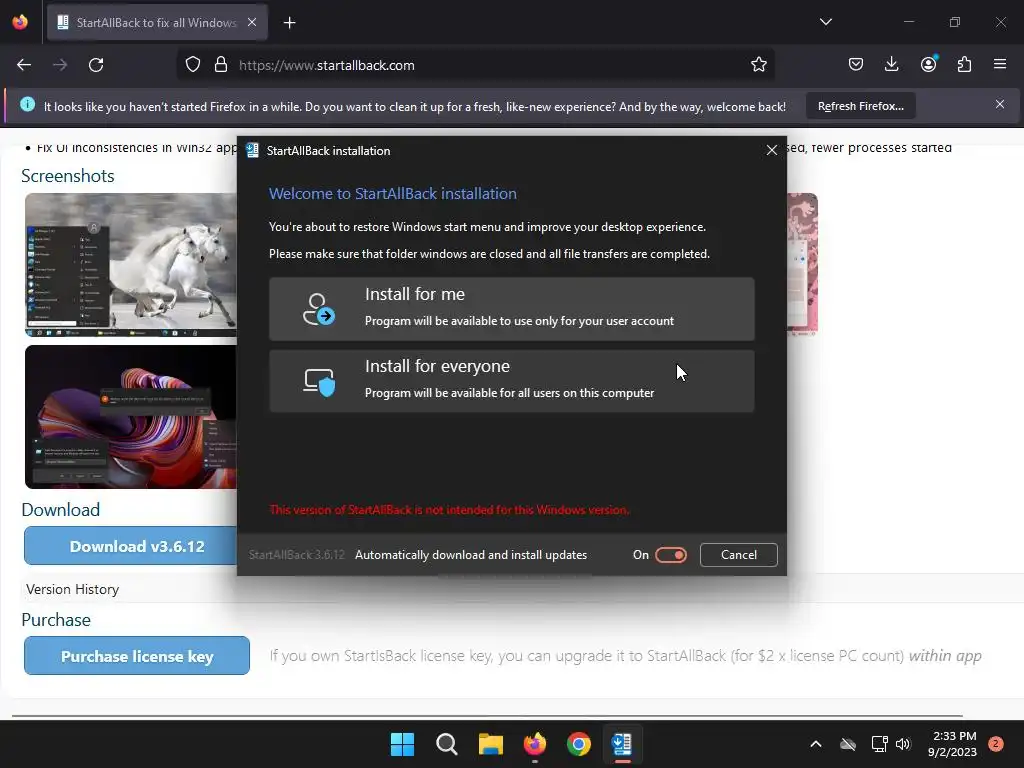Click Refresh Firefox button
Viewport: 1024px width, 768px height.
(x=861, y=106)
